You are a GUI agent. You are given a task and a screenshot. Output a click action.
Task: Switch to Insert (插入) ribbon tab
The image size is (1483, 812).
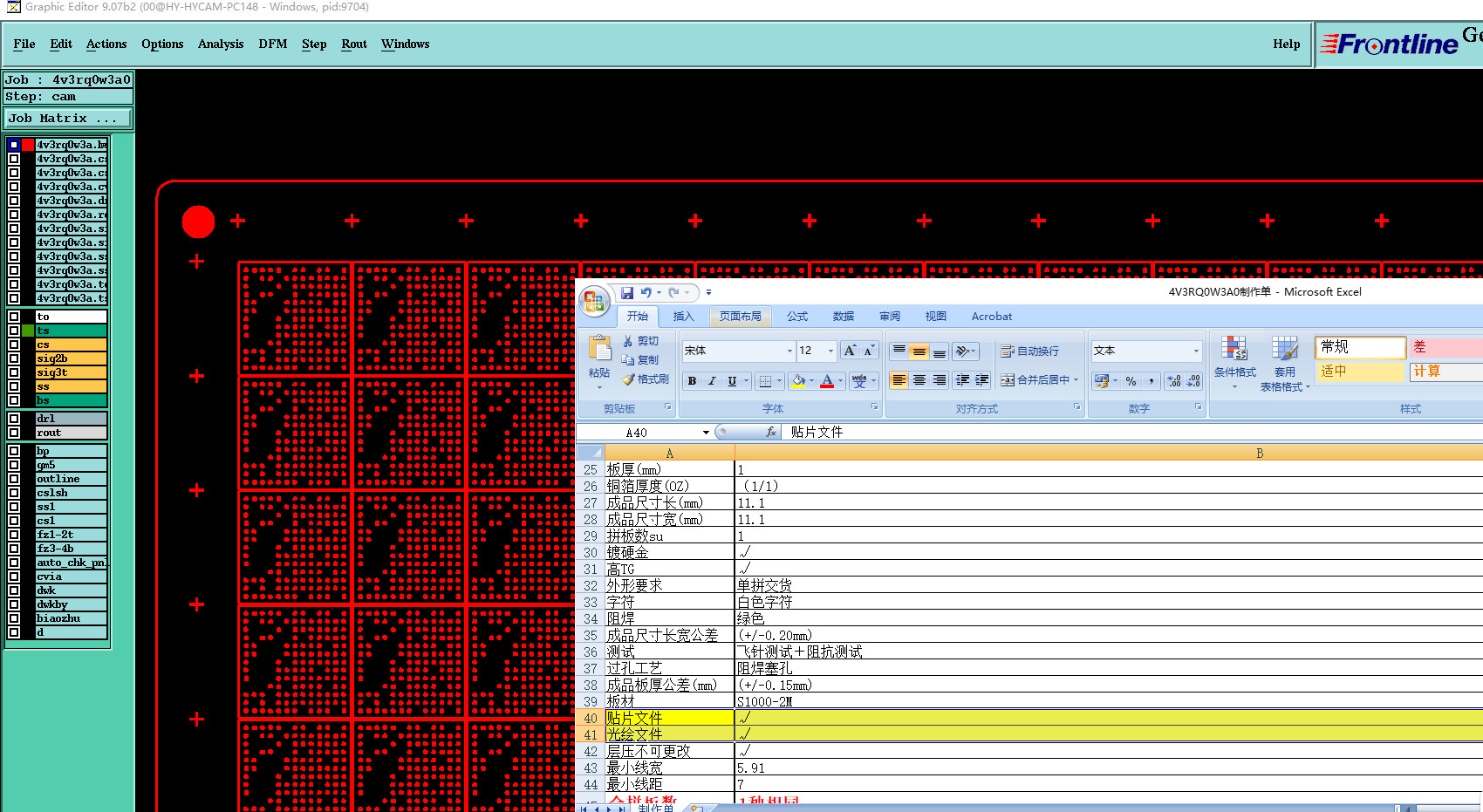pos(683,317)
